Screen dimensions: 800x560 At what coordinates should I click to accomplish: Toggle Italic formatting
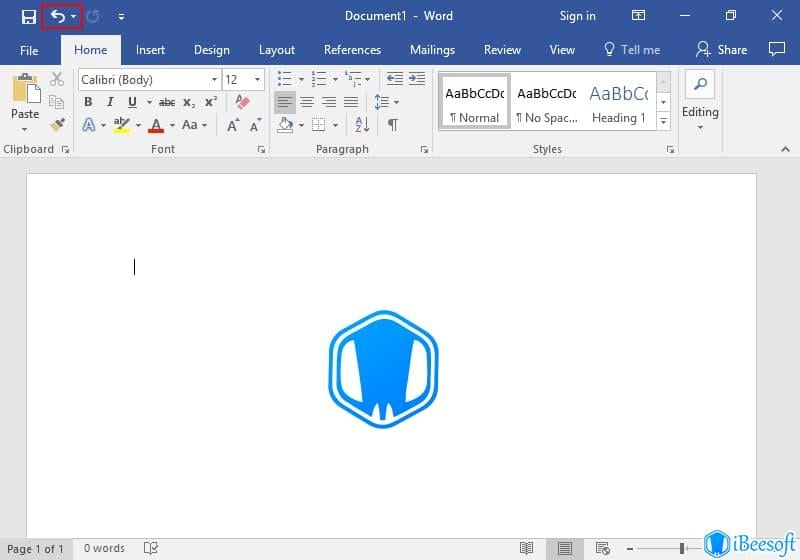(110, 102)
